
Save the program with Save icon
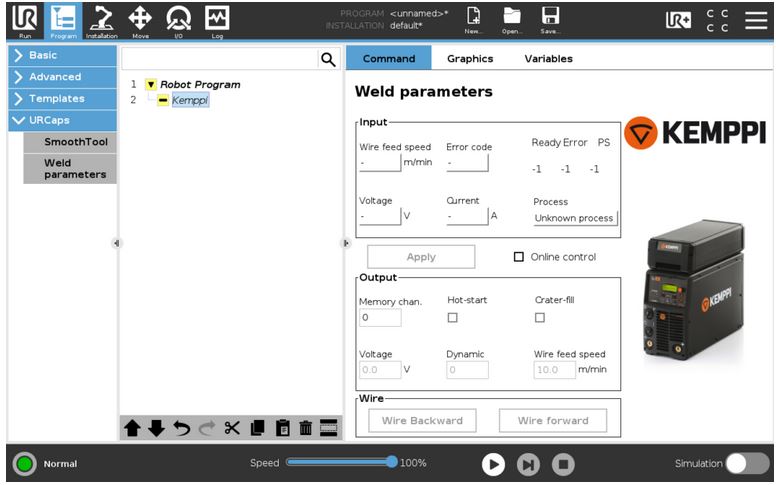pyautogui.click(x=550, y=21)
